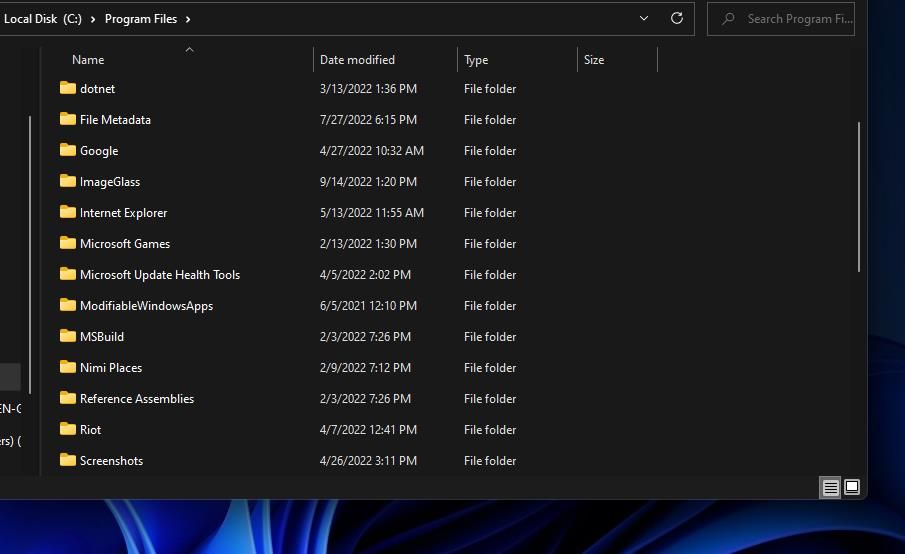This screenshot has width=905, height=554.
Task: Sort by the Size column
Action: (x=594, y=59)
